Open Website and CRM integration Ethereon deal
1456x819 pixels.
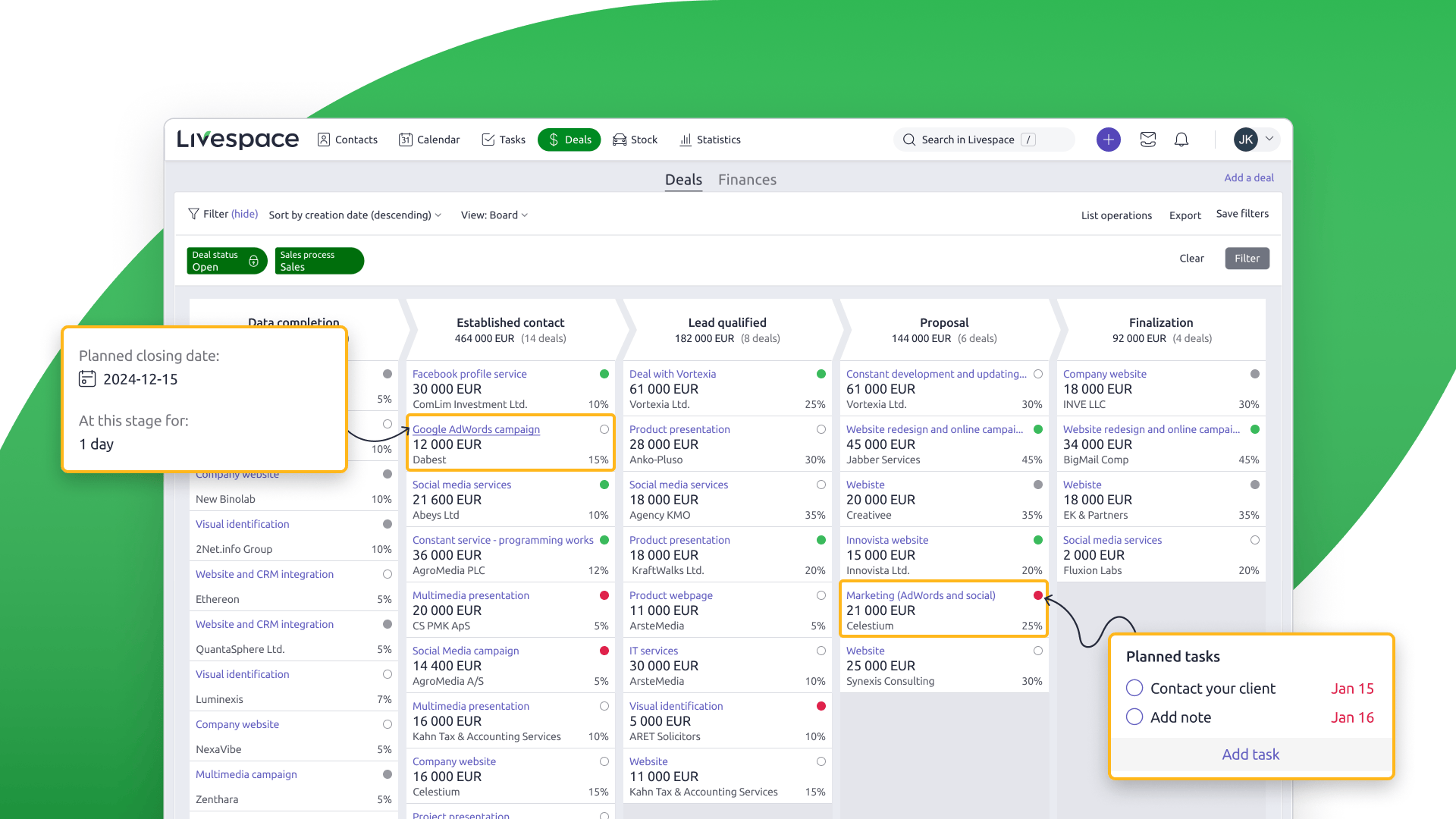tap(265, 574)
